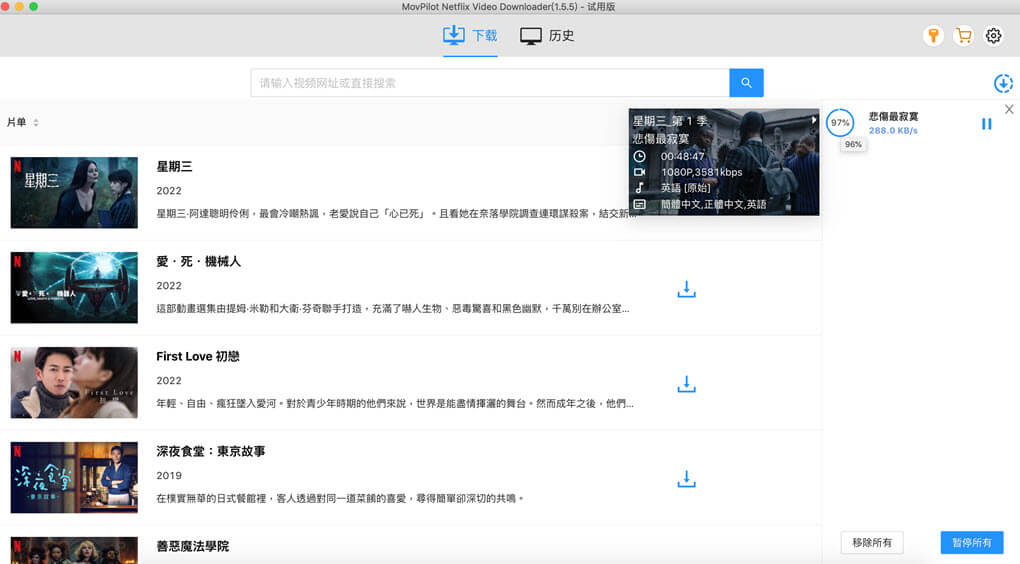1020x564 pixels.
Task: Select the 星期三 title text
Action: (x=174, y=167)
